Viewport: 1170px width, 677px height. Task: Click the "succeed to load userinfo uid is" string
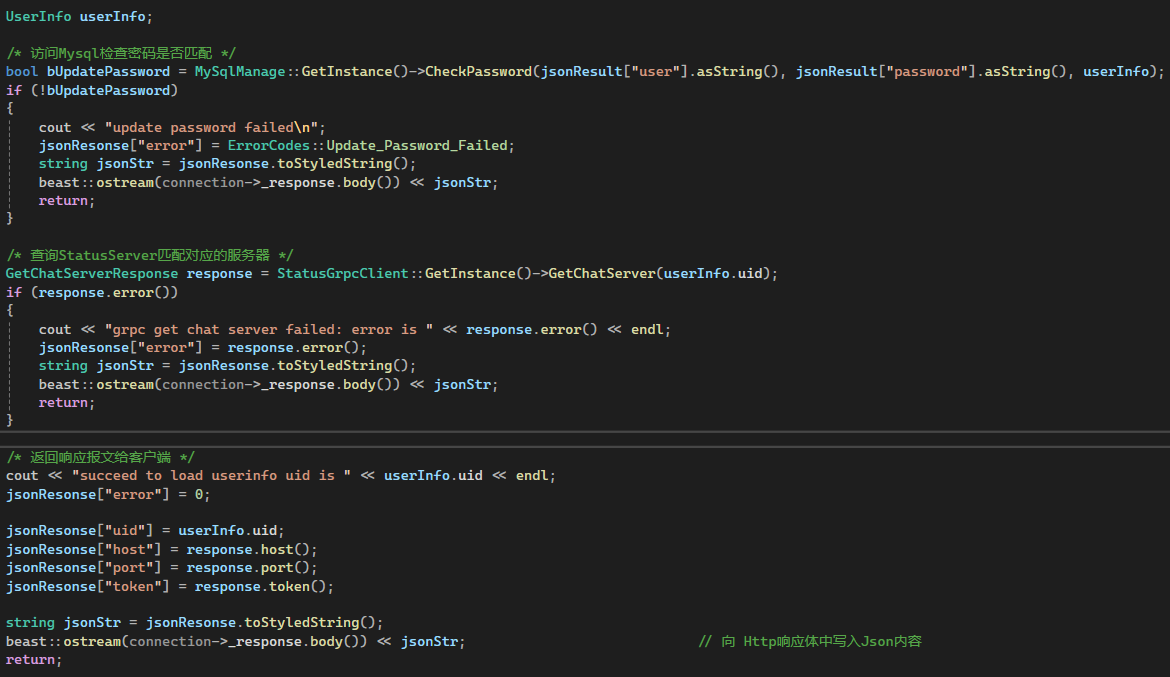pos(211,476)
